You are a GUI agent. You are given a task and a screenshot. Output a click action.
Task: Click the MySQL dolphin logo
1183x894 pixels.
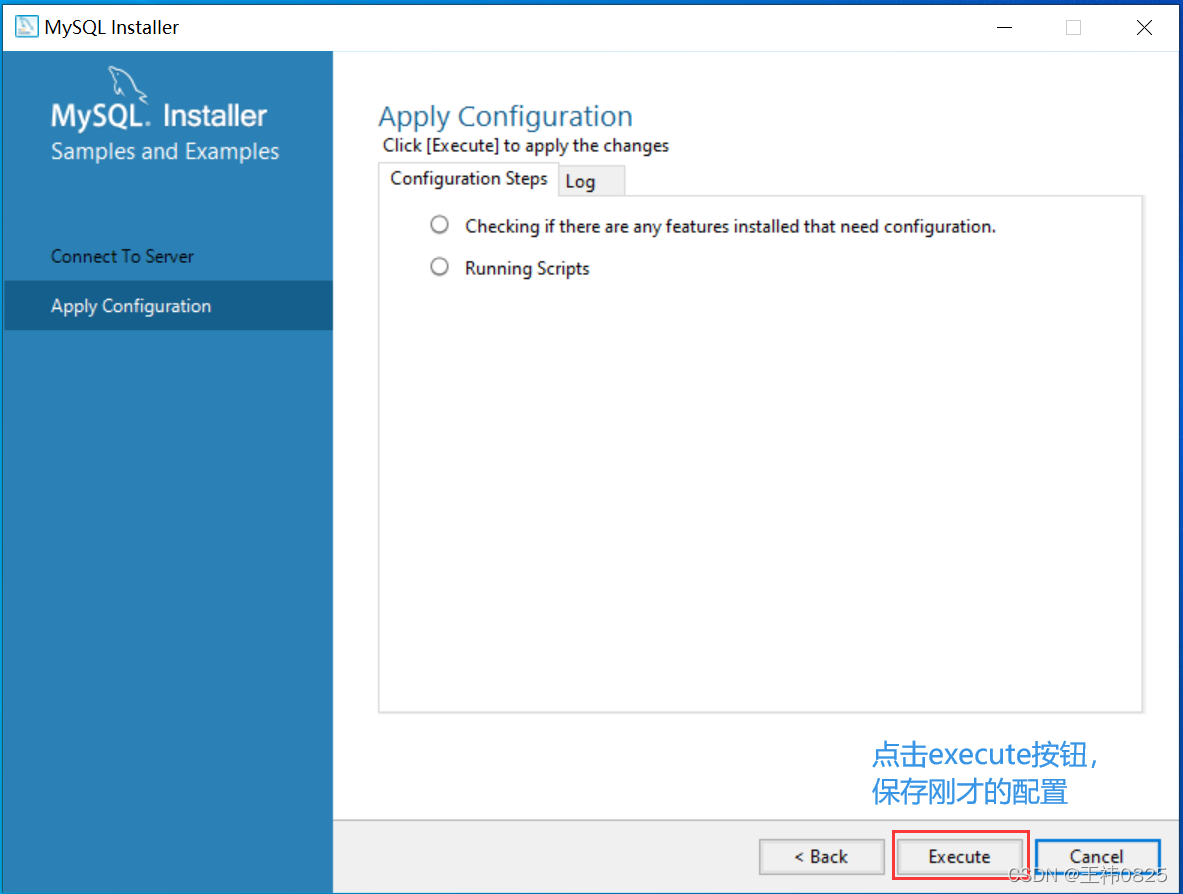pyautogui.click(x=128, y=83)
